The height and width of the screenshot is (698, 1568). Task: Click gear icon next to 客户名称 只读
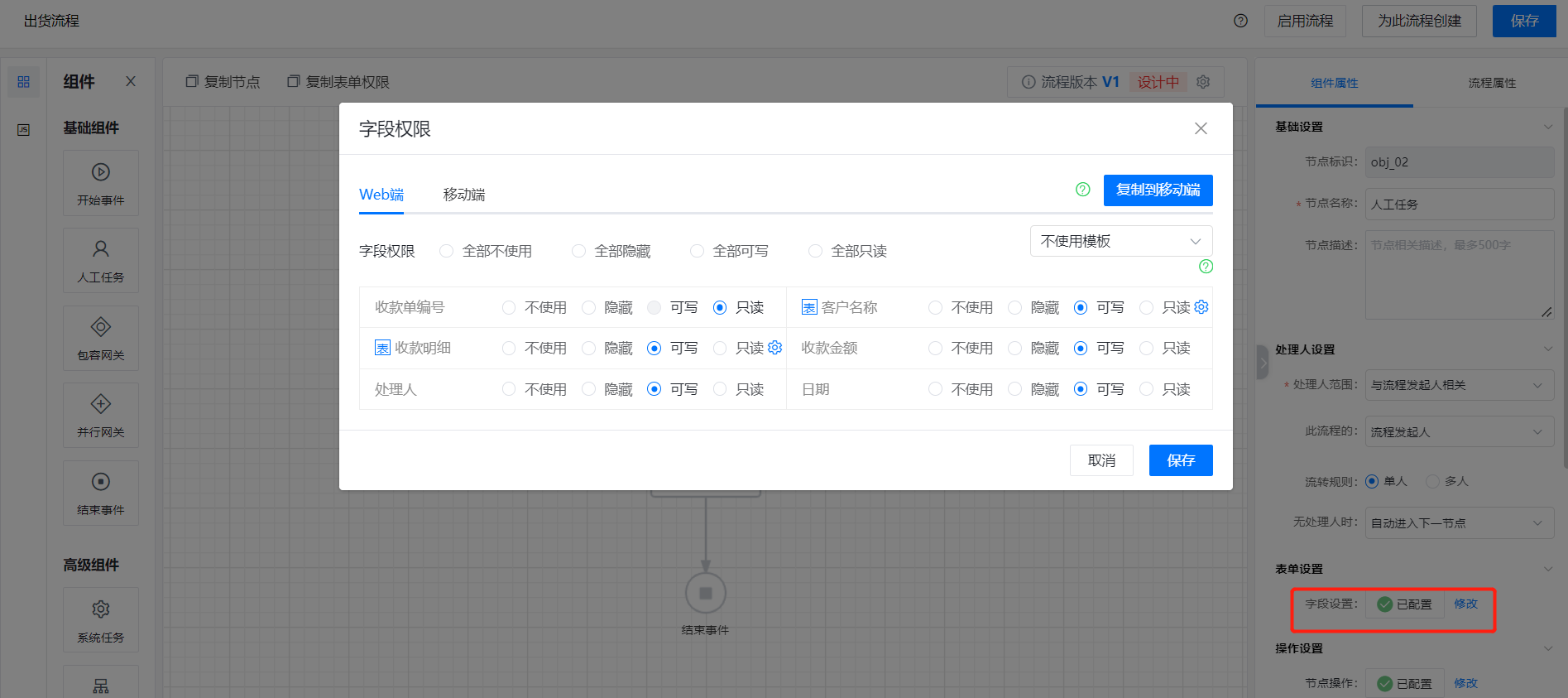tap(1201, 307)
